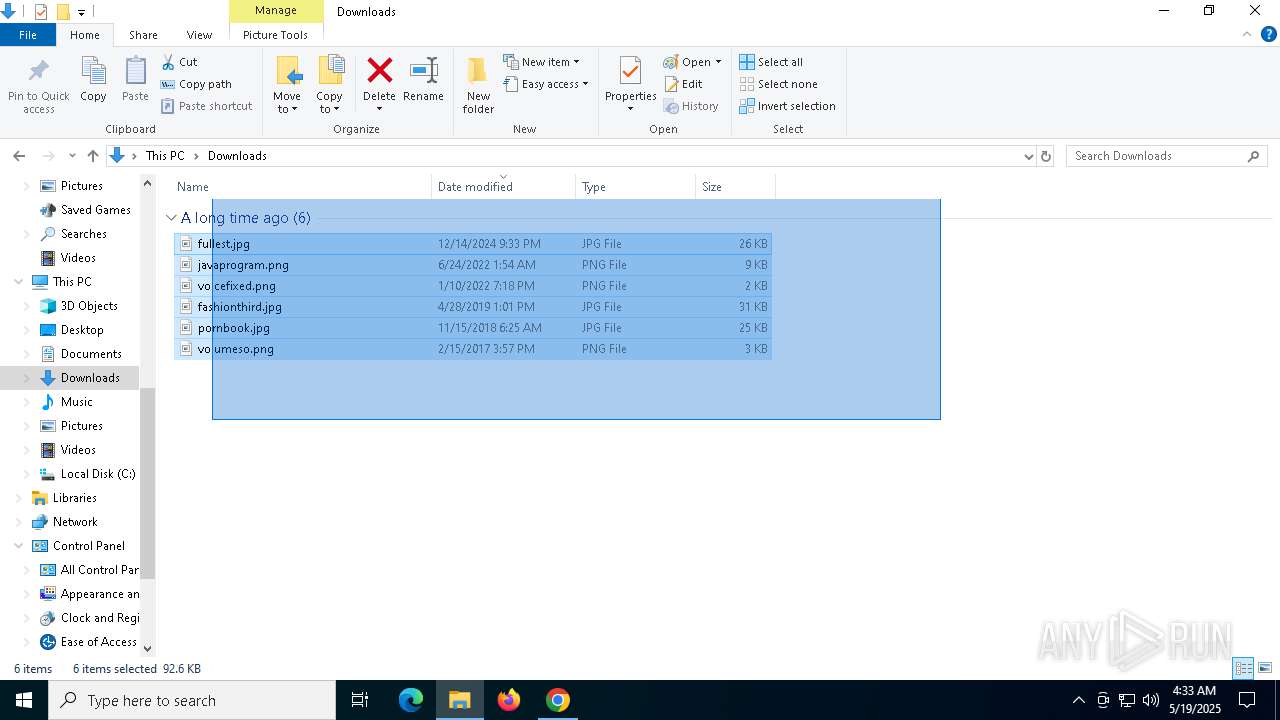
Task: Open the Copy to dropdown
Action: [329, 103]
